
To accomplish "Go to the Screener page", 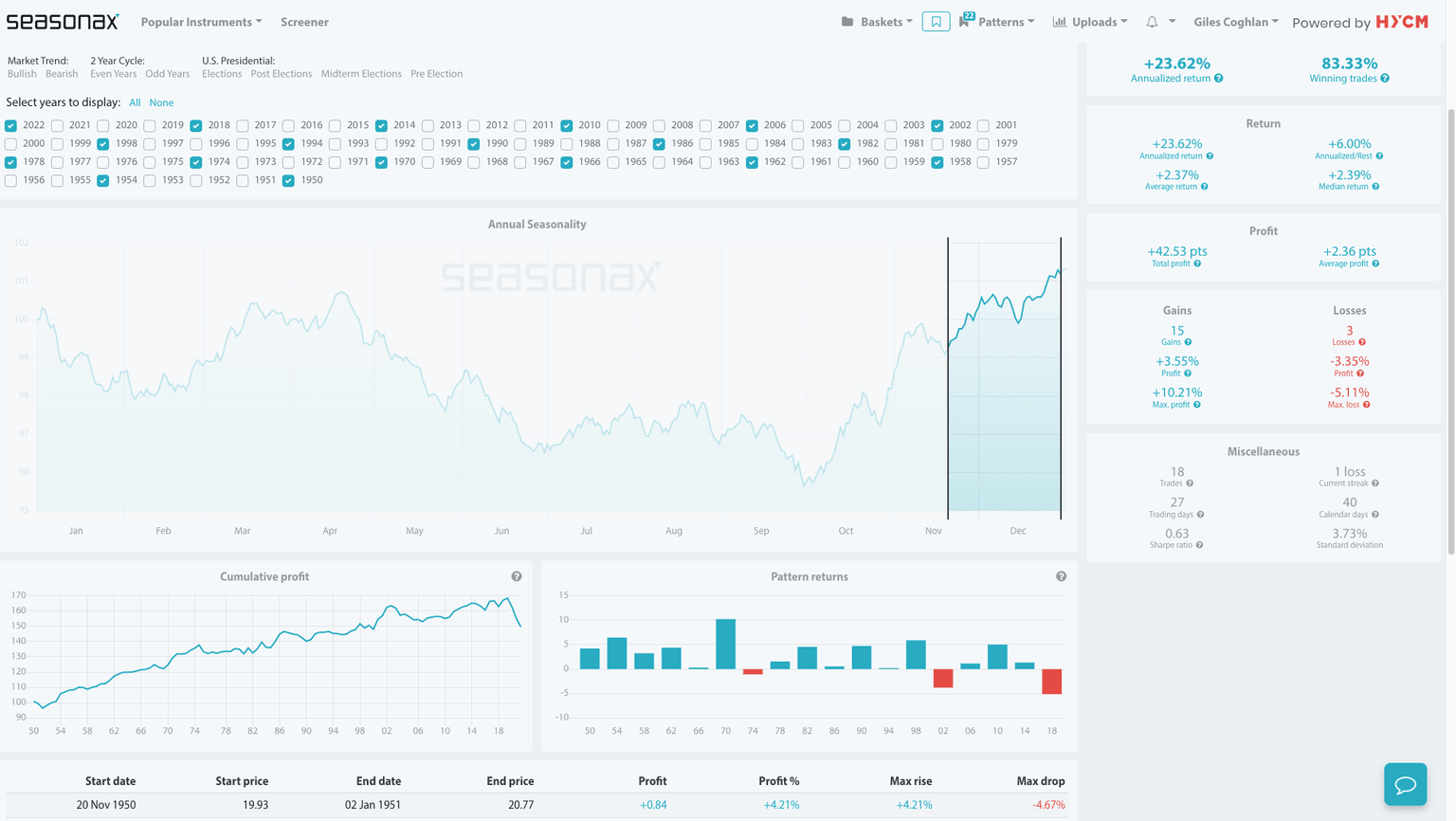I will click(x=304, y=22).
